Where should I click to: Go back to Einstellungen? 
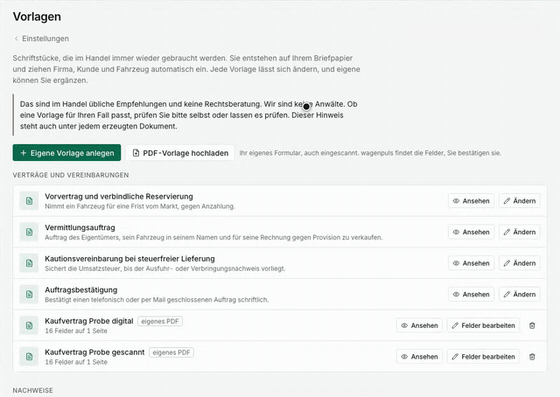pyautogui.click(x=41, y=39)
